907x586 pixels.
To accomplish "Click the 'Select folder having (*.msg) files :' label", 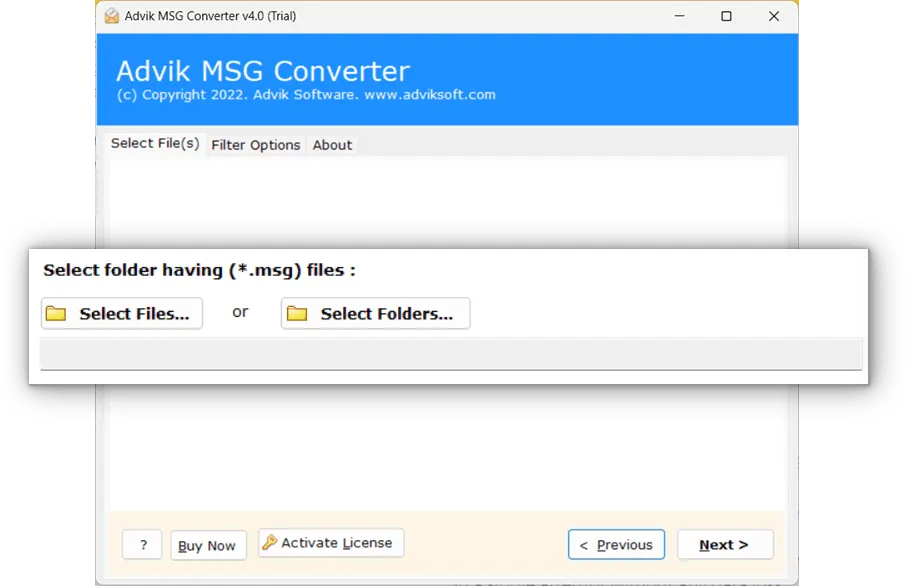I will pos(199,270).
